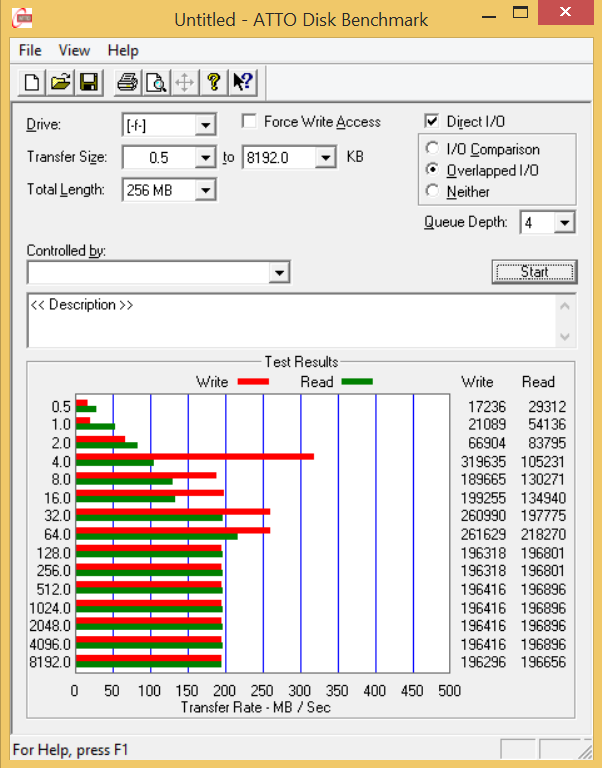Maximize the ATTO Disk Benchmark window

520,13
